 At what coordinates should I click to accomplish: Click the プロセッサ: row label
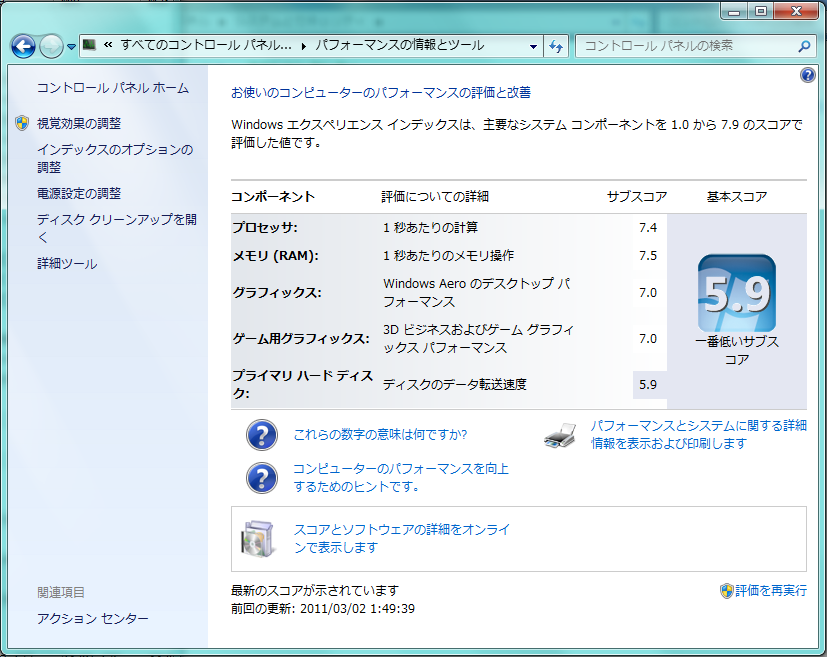[265, 227]
